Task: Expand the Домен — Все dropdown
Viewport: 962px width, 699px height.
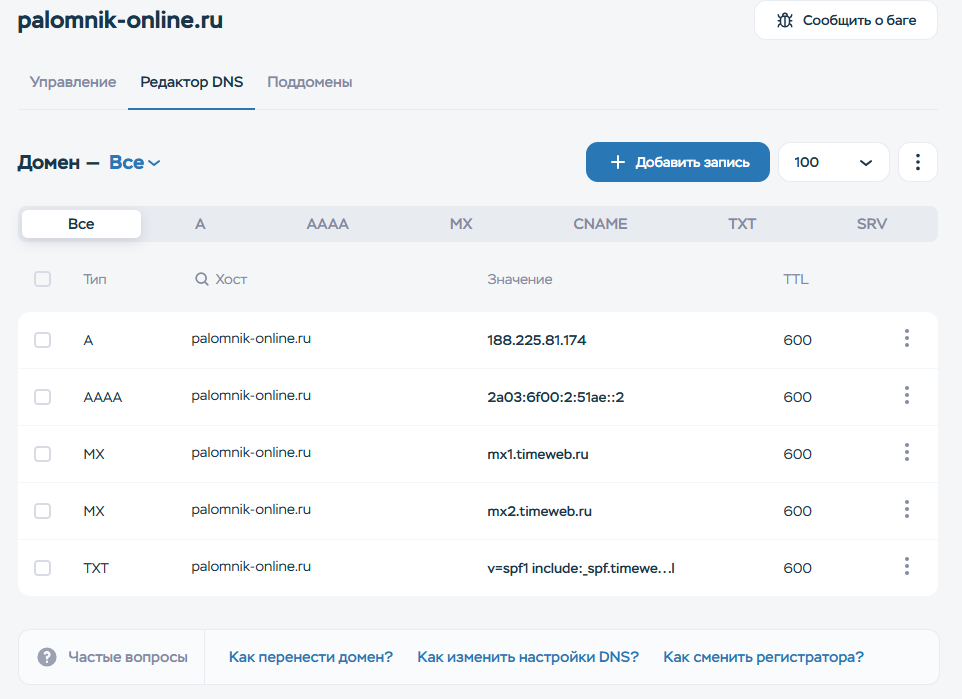Action: click(x=134, y=163)
